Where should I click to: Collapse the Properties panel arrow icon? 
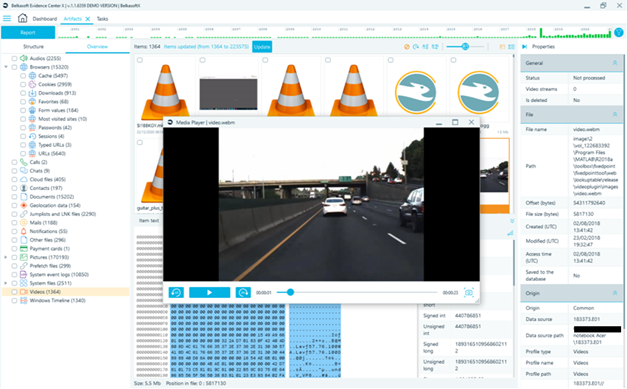524,47
